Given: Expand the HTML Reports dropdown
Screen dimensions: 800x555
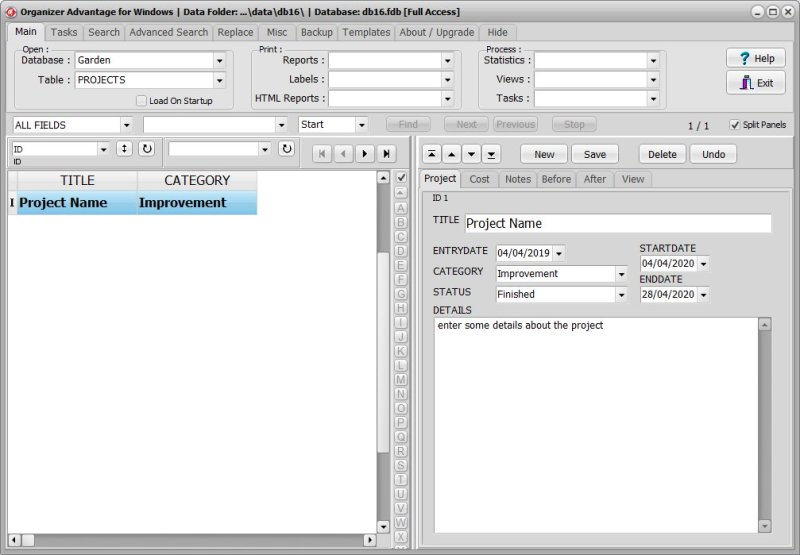Looking at the screenshot, I should click(x=447, y=98).
